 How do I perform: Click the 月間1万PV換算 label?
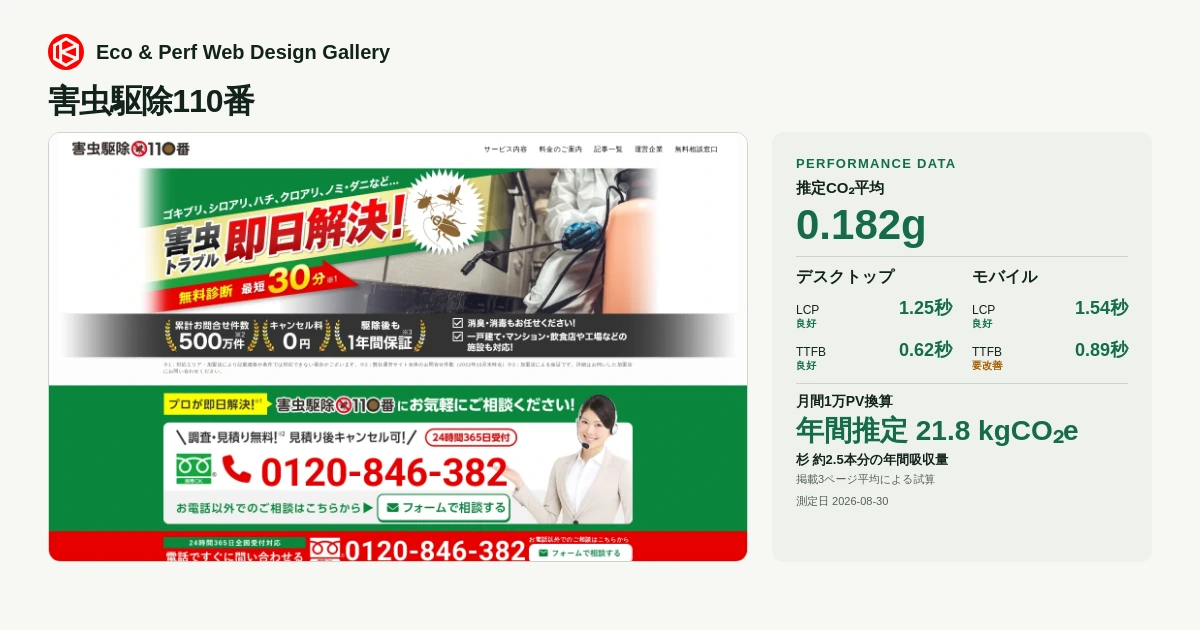[x=844, y=401]
